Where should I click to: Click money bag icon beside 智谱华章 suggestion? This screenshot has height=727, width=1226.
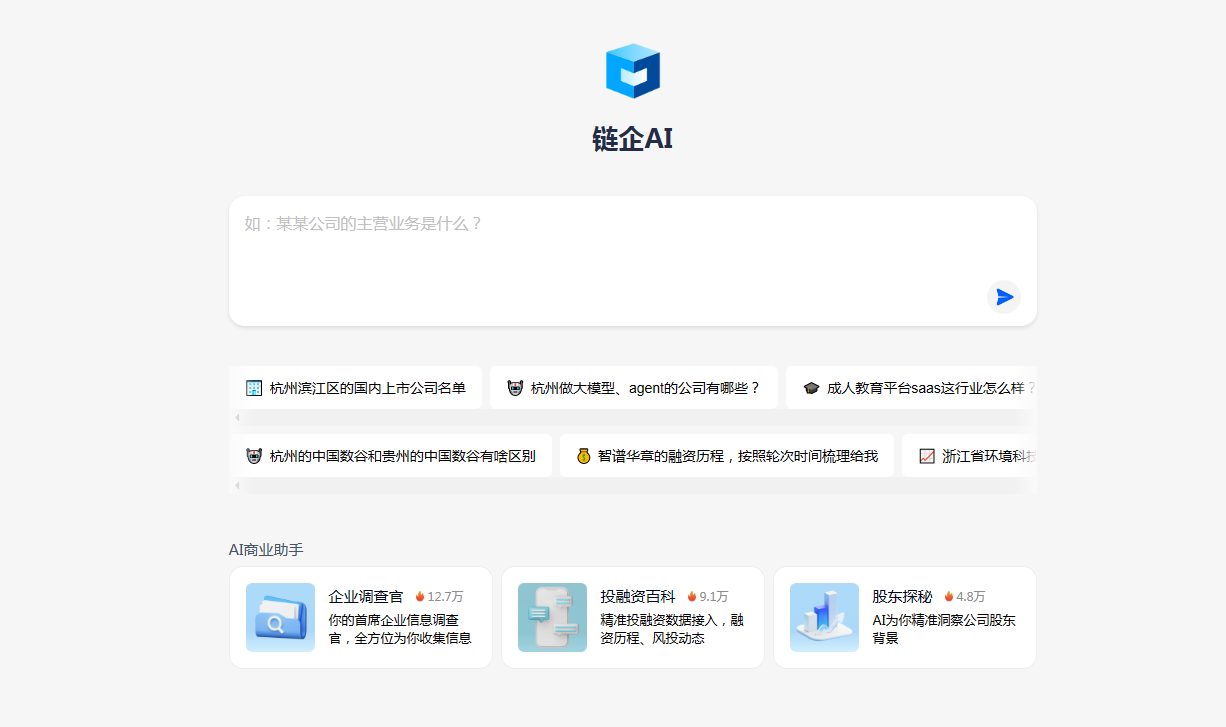click(x=584, y=456)
